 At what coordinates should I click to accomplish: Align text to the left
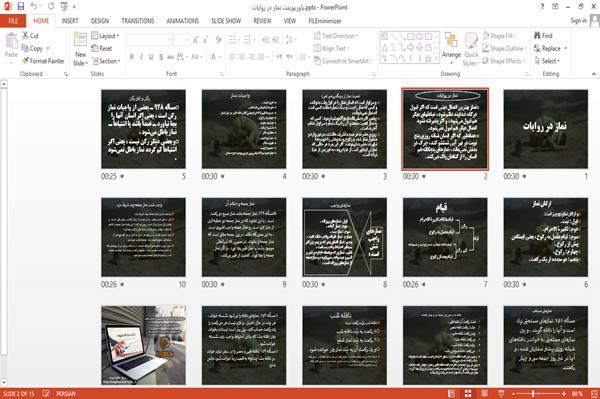coord(232,57)
